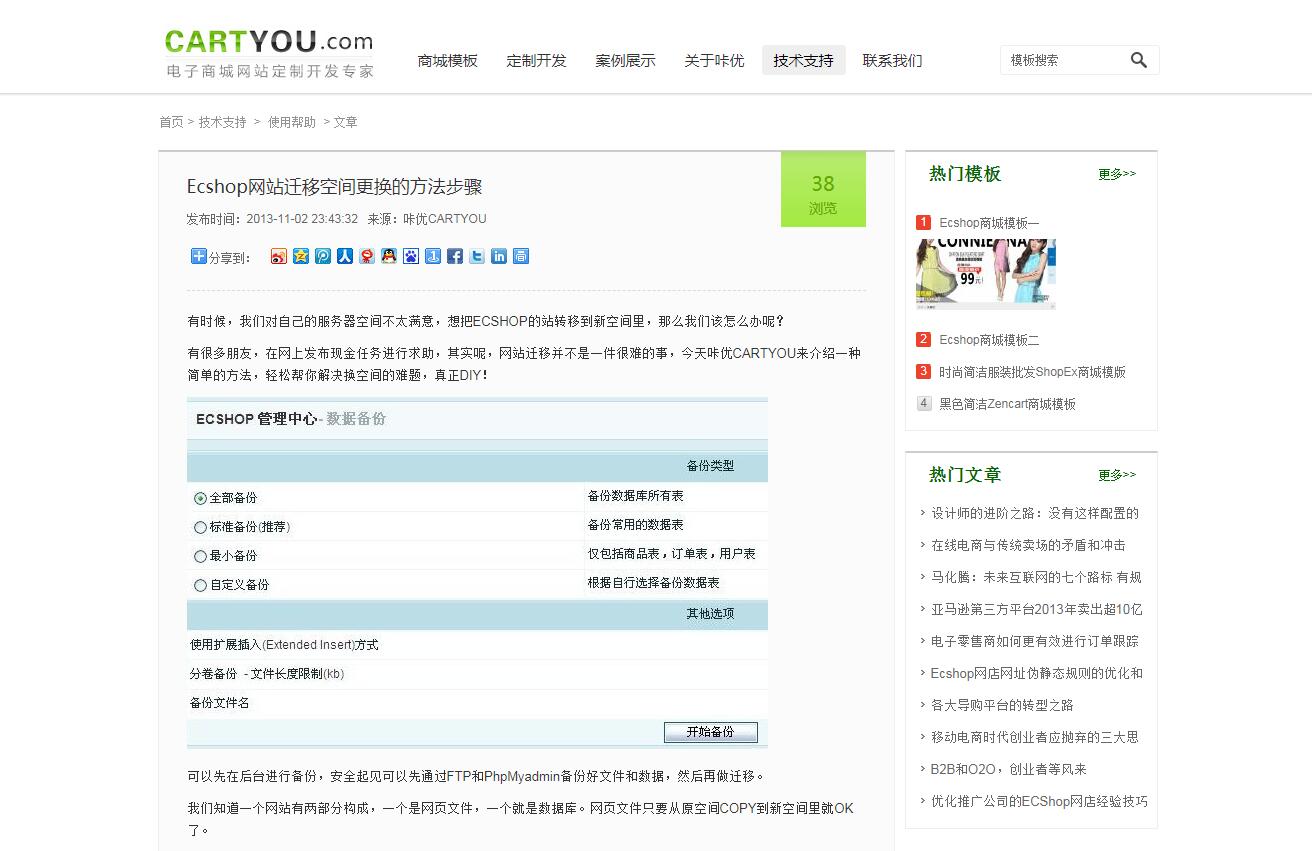Open article 在线电商与传统卖场的矛盾和冲击
This screenshot has width=1312, height=851.
[x=1028, y=545]
